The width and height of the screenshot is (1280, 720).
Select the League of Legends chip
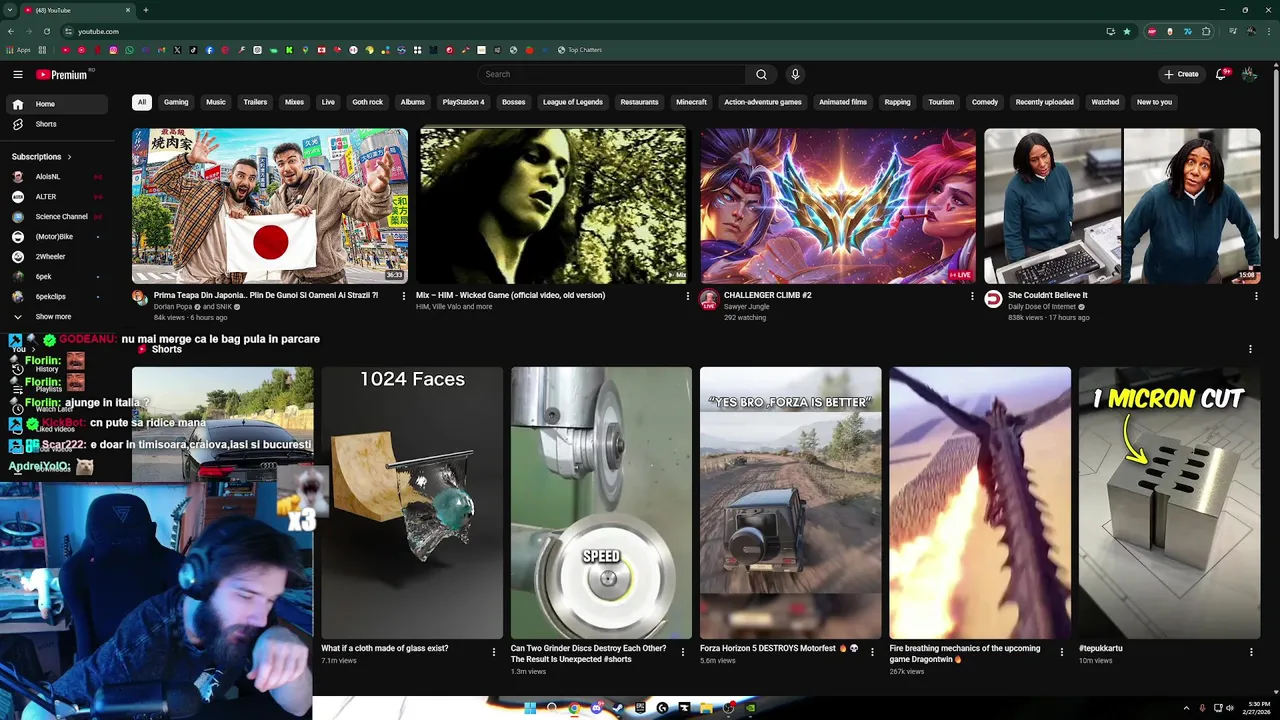[572, 102]
